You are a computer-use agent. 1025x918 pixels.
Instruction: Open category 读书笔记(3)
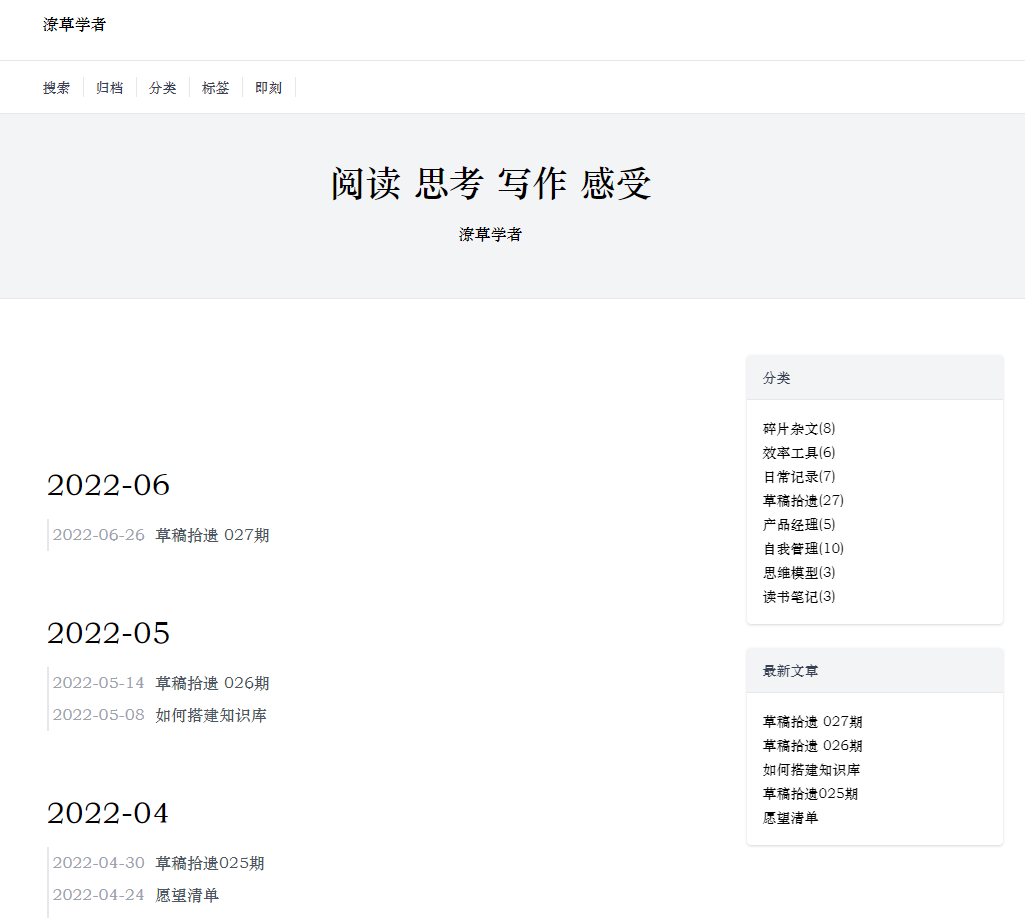pos(799,596)
